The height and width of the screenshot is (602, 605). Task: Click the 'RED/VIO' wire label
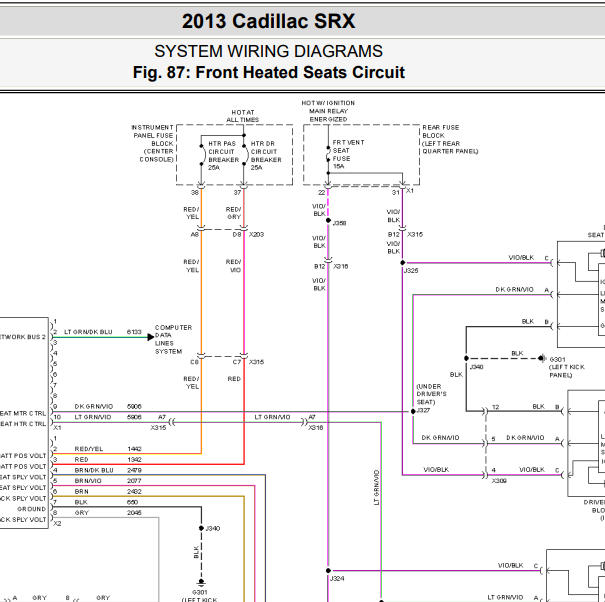tap(233, 266)
